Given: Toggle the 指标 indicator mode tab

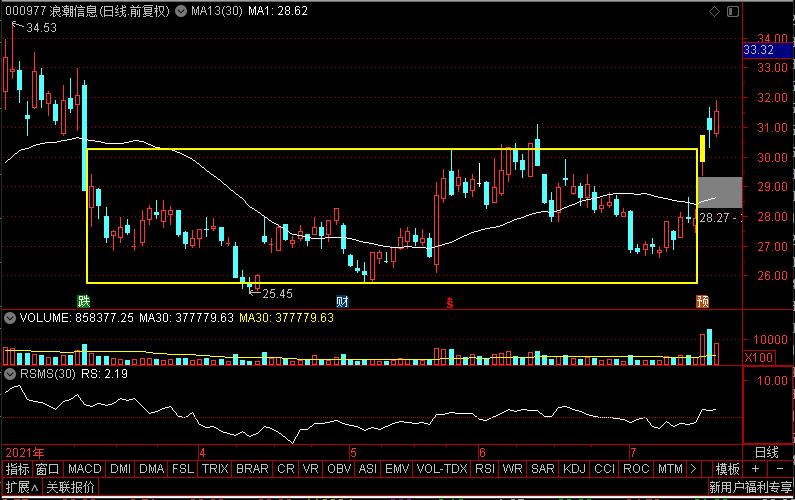Looking at the screenshot, I should click(17, 469).
